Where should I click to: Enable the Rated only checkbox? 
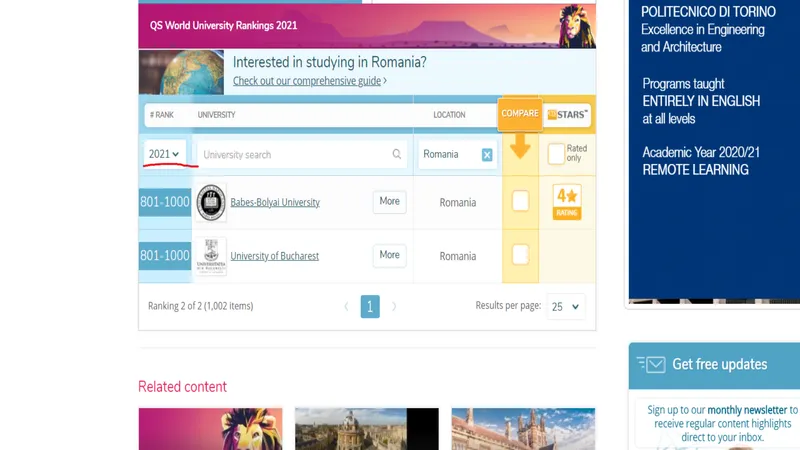[556, 154]
